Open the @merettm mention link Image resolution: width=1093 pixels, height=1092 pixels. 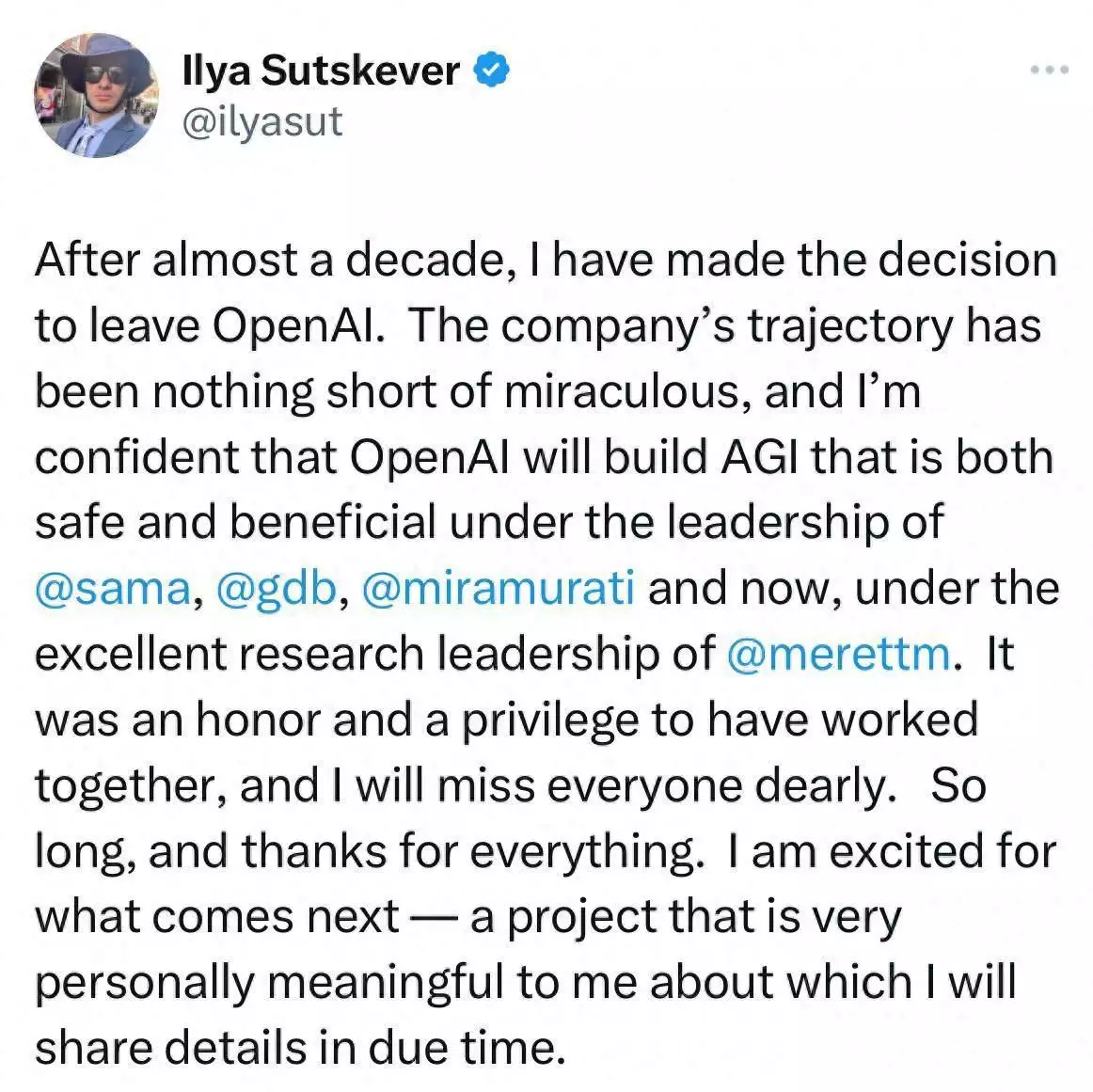tap(839, 655)
